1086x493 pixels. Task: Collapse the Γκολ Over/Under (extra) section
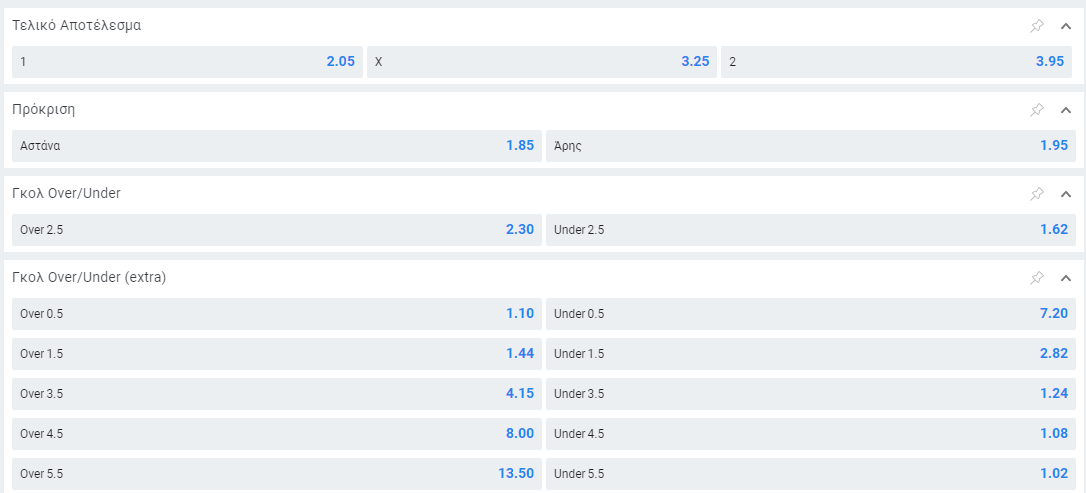(1065, 278)
